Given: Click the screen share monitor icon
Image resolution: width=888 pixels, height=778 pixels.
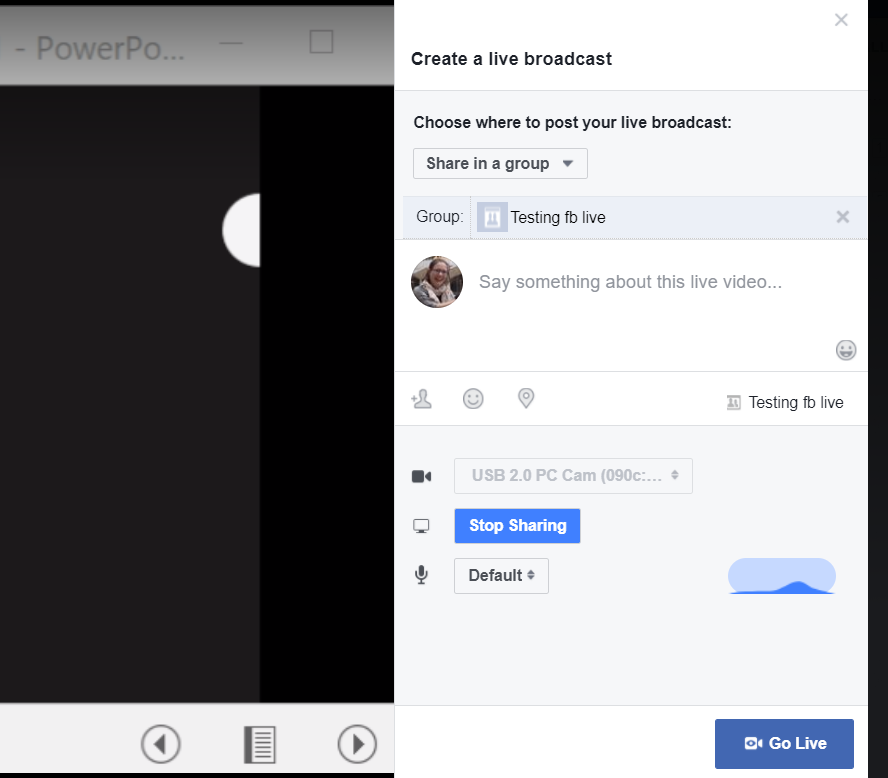Looking at the screenshot, I should [421, 526].
